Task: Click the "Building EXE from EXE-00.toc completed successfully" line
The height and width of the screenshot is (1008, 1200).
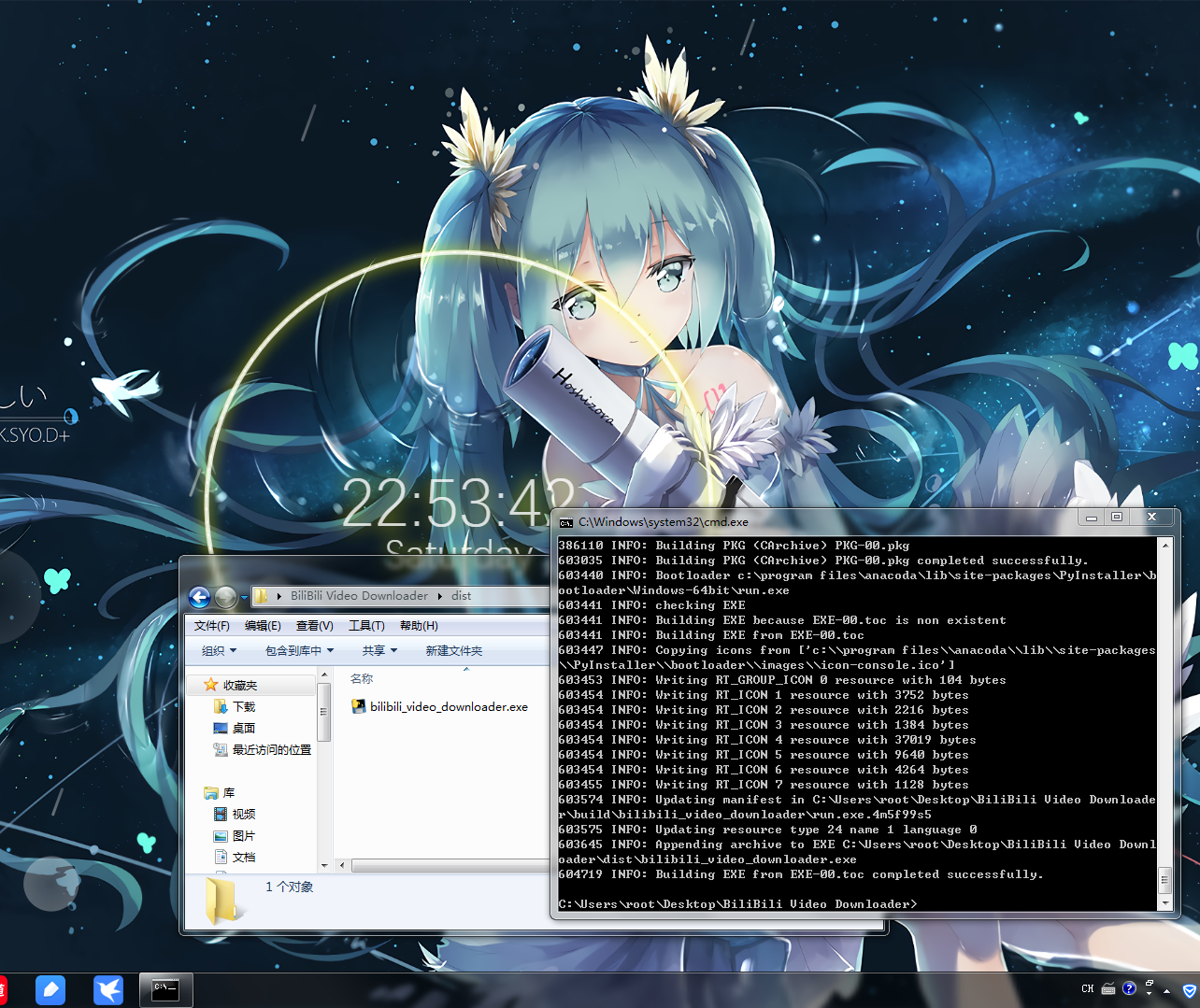Action: tap(801, 874)
